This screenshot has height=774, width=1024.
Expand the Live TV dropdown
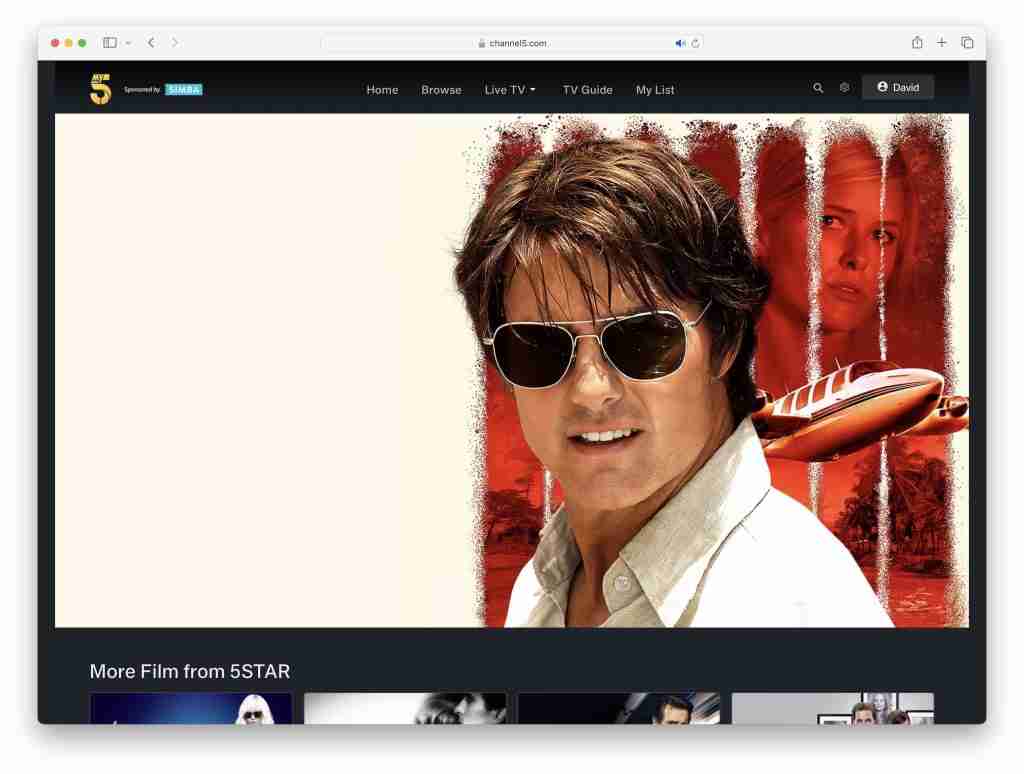pos(509,90)
